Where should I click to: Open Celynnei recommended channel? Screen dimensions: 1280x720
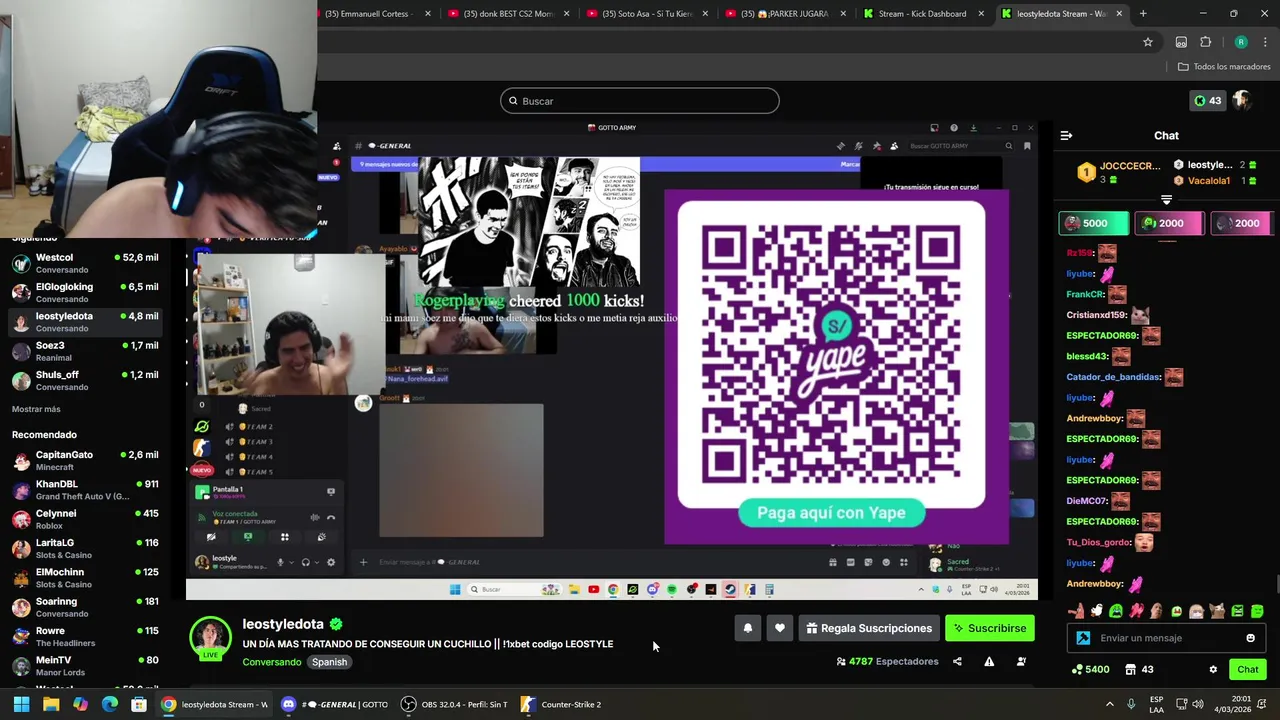(x=85, y=519)
